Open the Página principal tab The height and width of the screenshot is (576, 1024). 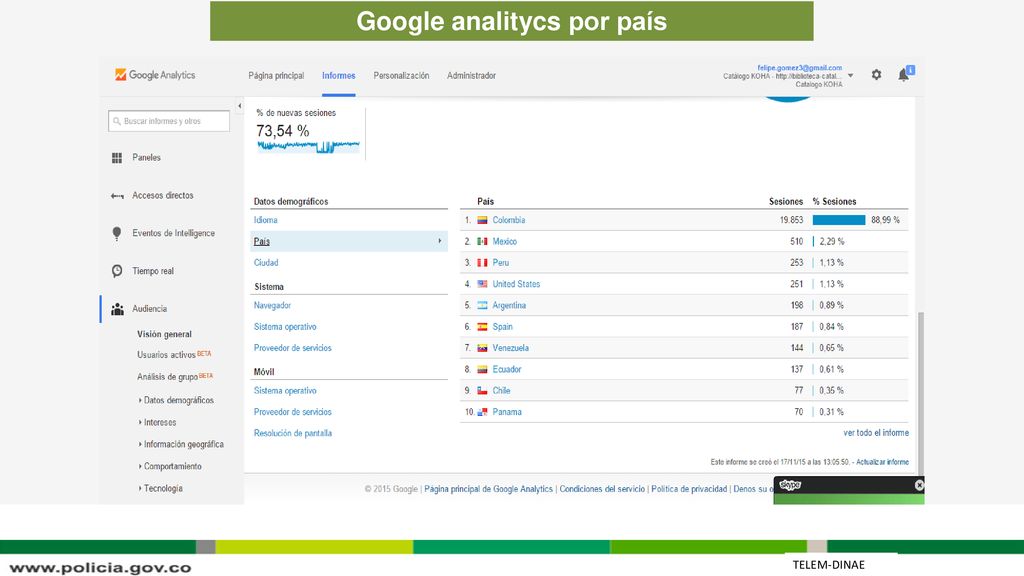[276, 76]
